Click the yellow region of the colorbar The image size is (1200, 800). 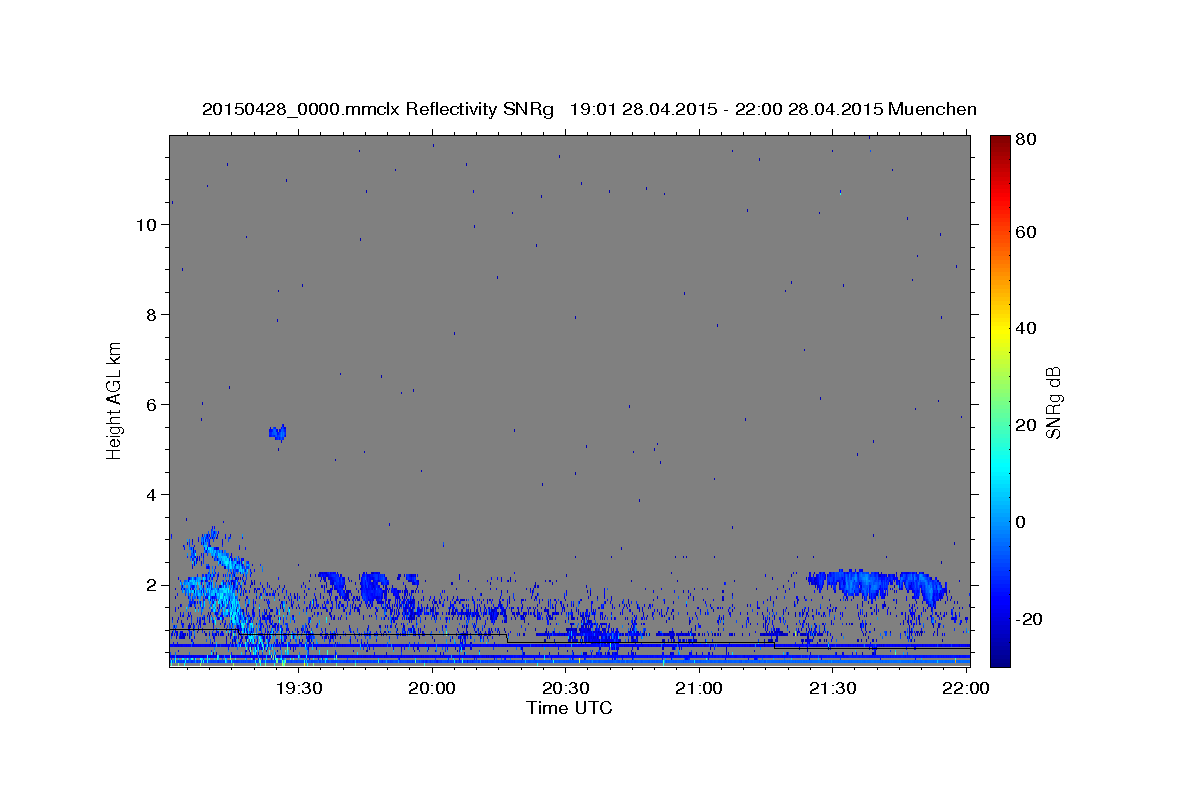coord(1000,330)
